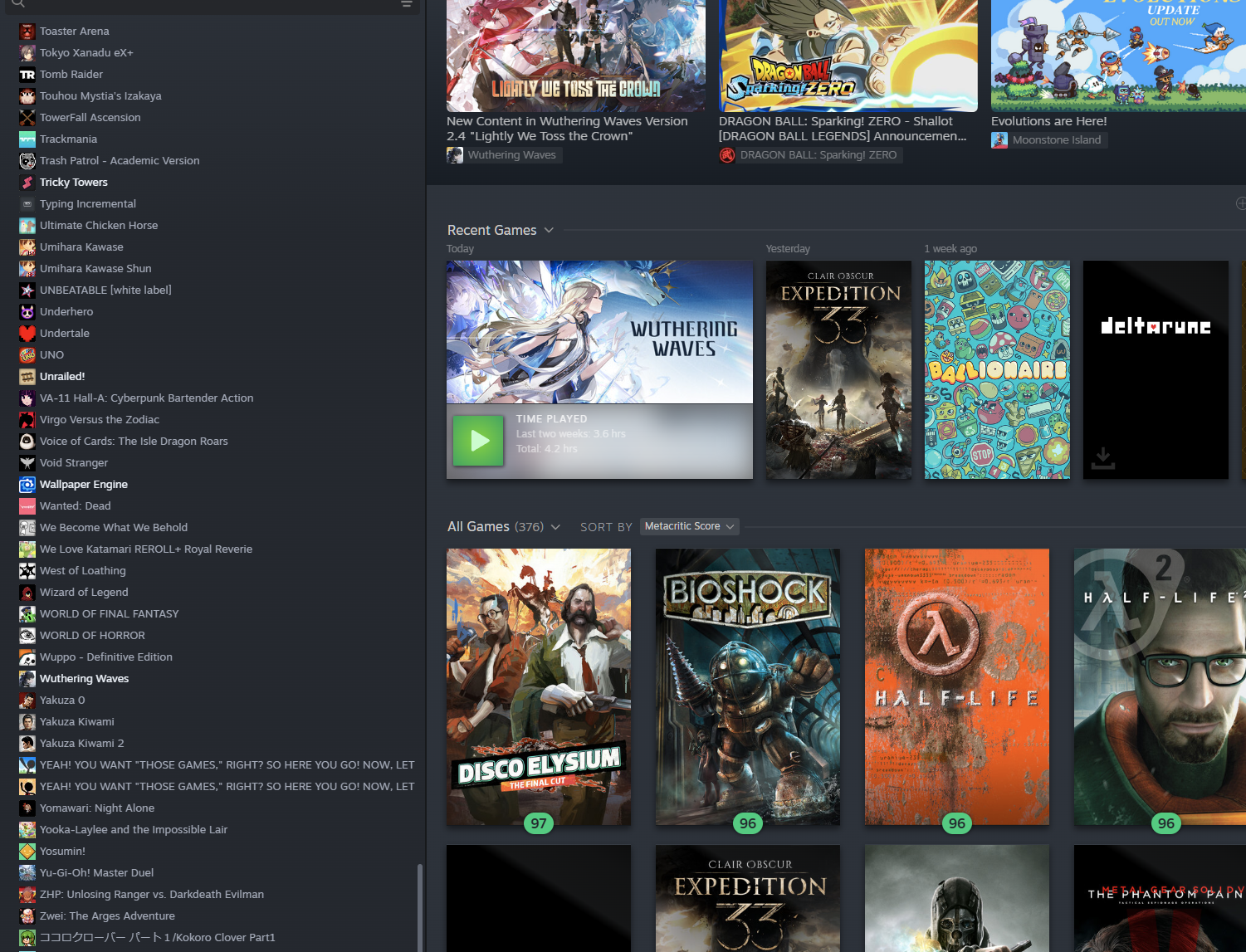Select WORLD OF FINAL FANTASY in list
The height and width of the screenshot is (952, 1246).
(x=110, y=614)
